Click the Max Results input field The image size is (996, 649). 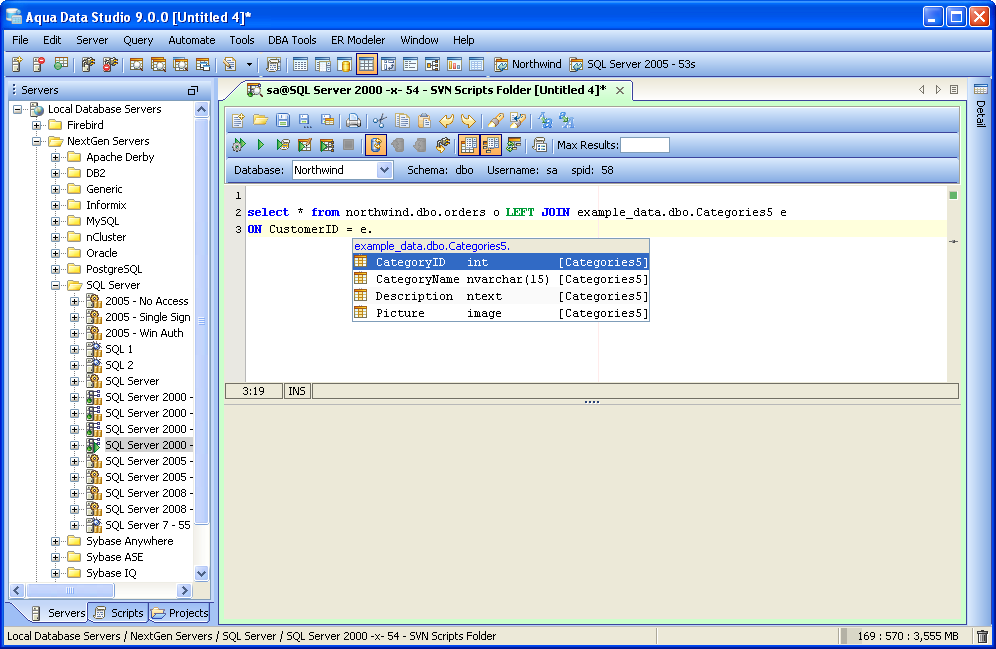point(645,145)
